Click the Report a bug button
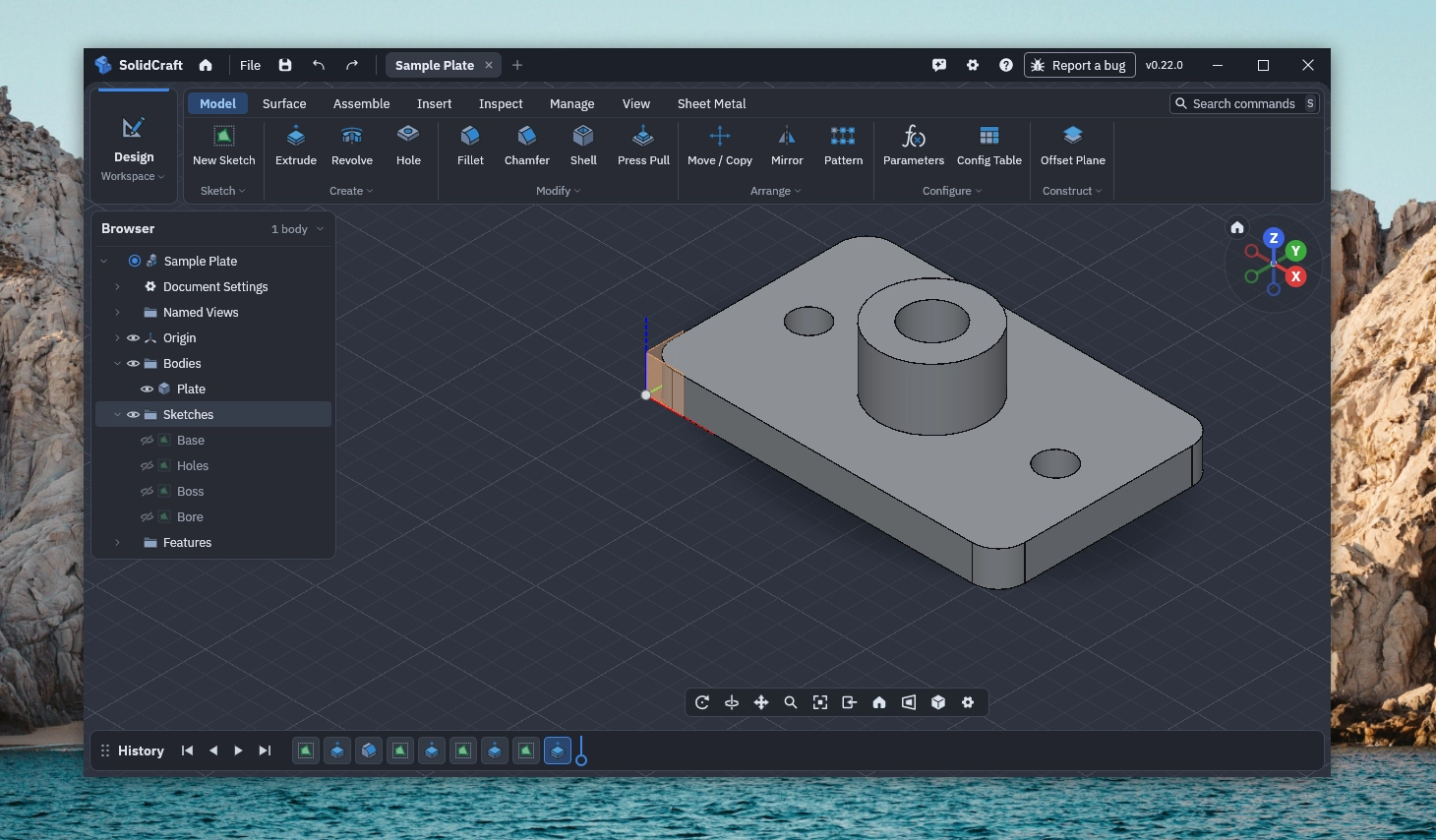The image size is (1436, 840). tap(1079, 65)
